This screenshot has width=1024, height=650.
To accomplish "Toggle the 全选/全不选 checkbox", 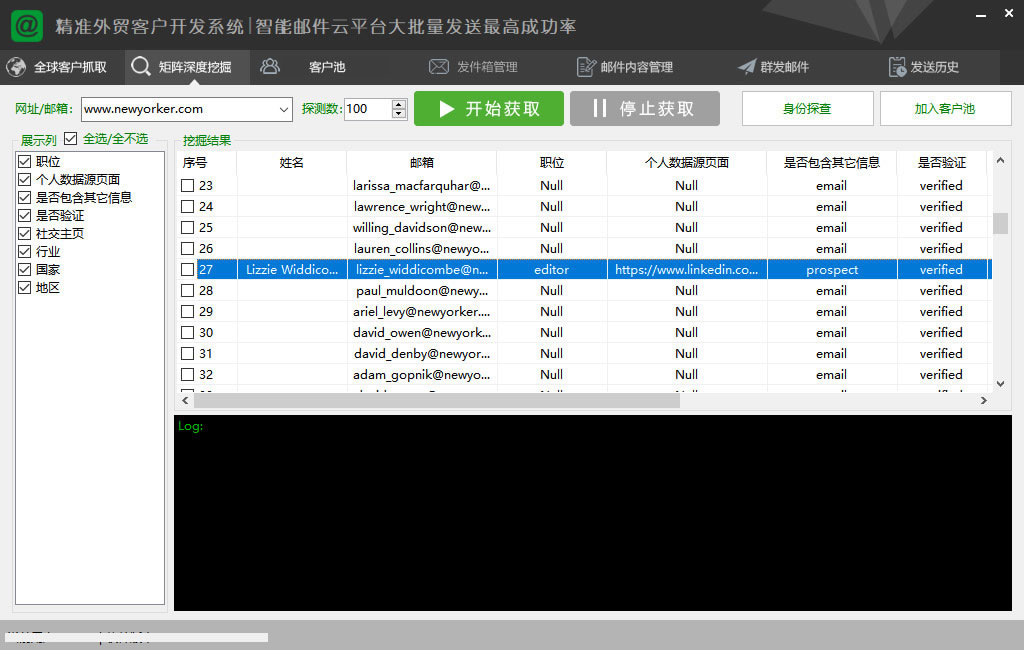I will coord(71,139).
